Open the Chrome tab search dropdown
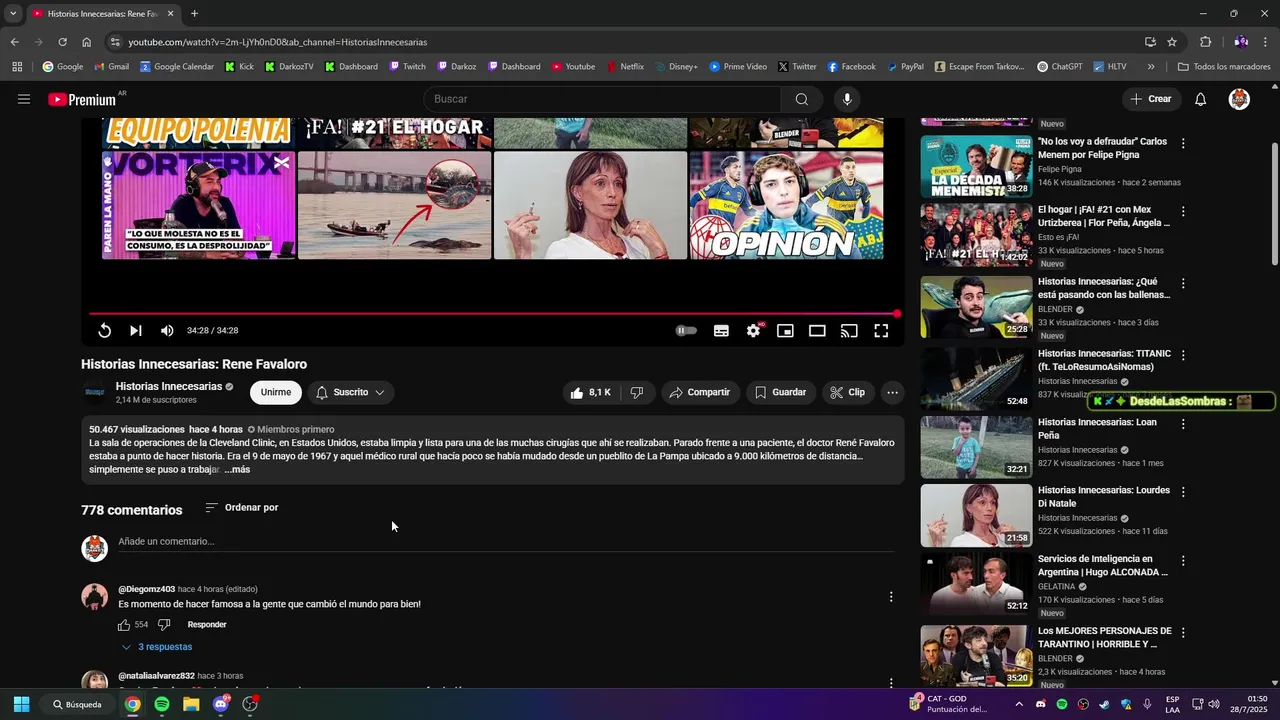This screenshot has width=1280, height=720. [13, 14]
